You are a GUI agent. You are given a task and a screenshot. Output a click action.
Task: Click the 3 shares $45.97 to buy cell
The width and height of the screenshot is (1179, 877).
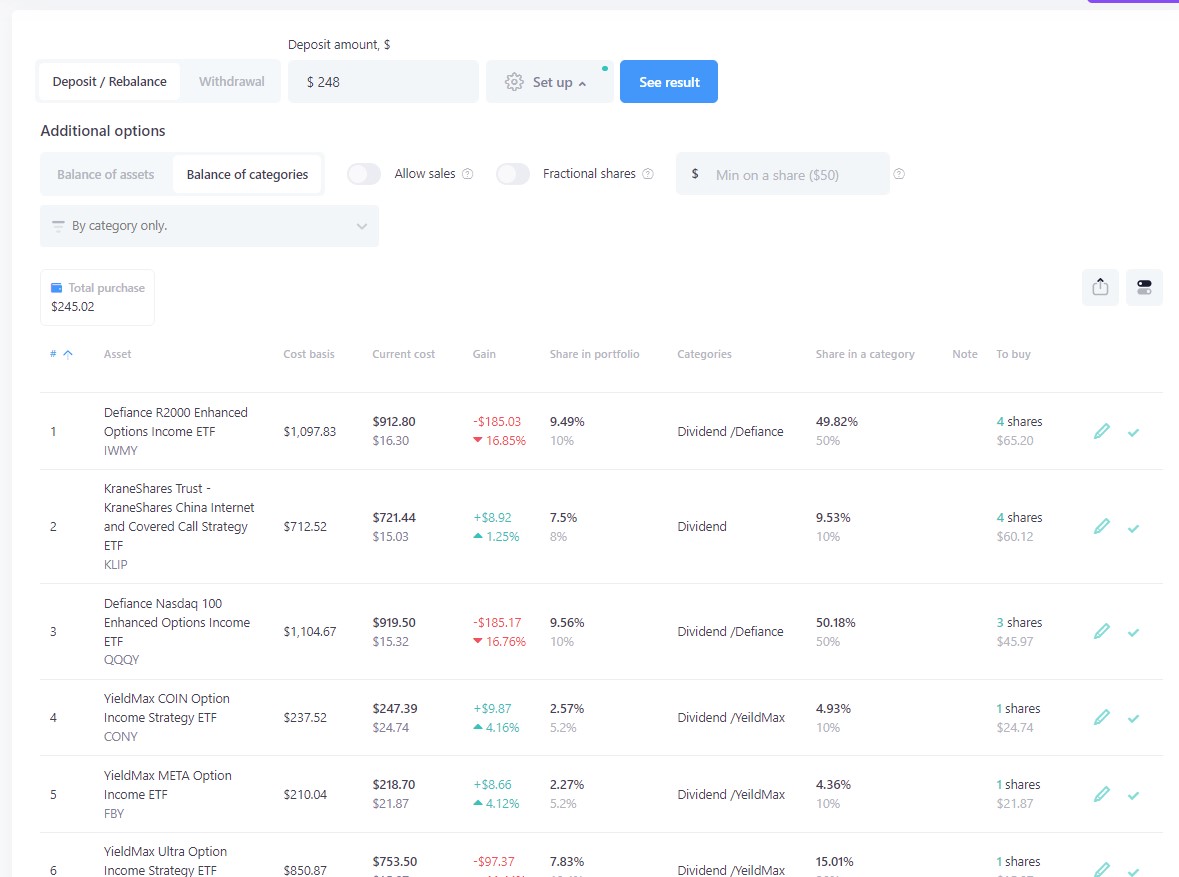(x=1020, y=632)
